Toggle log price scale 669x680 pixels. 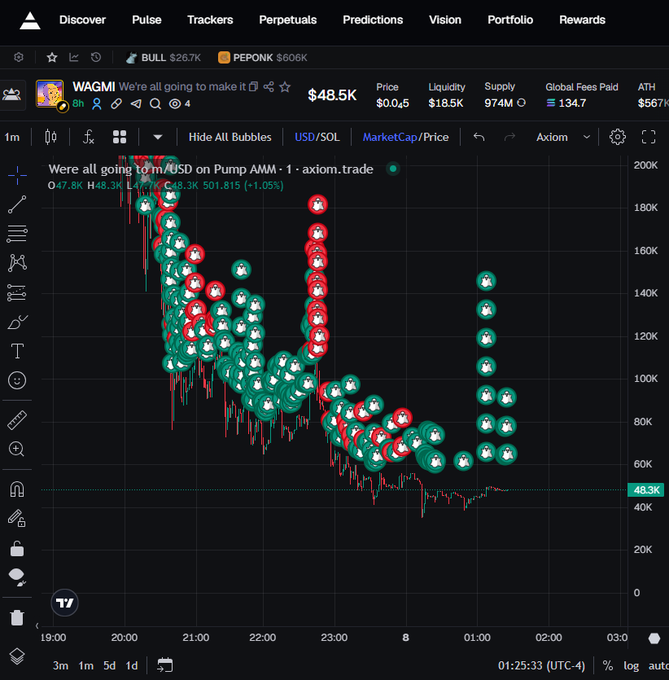coord(631,666)
